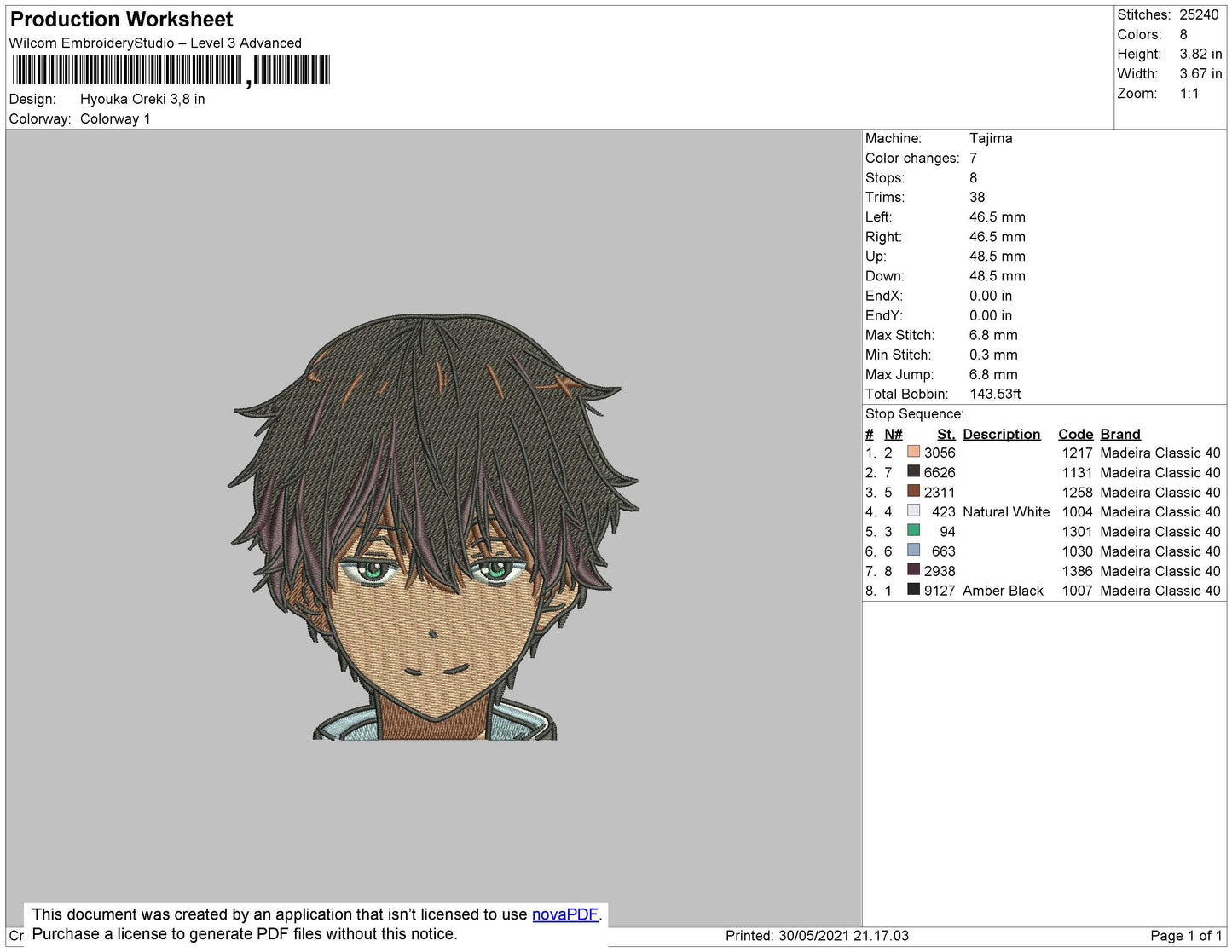Click the Amber Black thread swatch
The width and height of the screenshot is (1232, 952).
pos(913,589)
